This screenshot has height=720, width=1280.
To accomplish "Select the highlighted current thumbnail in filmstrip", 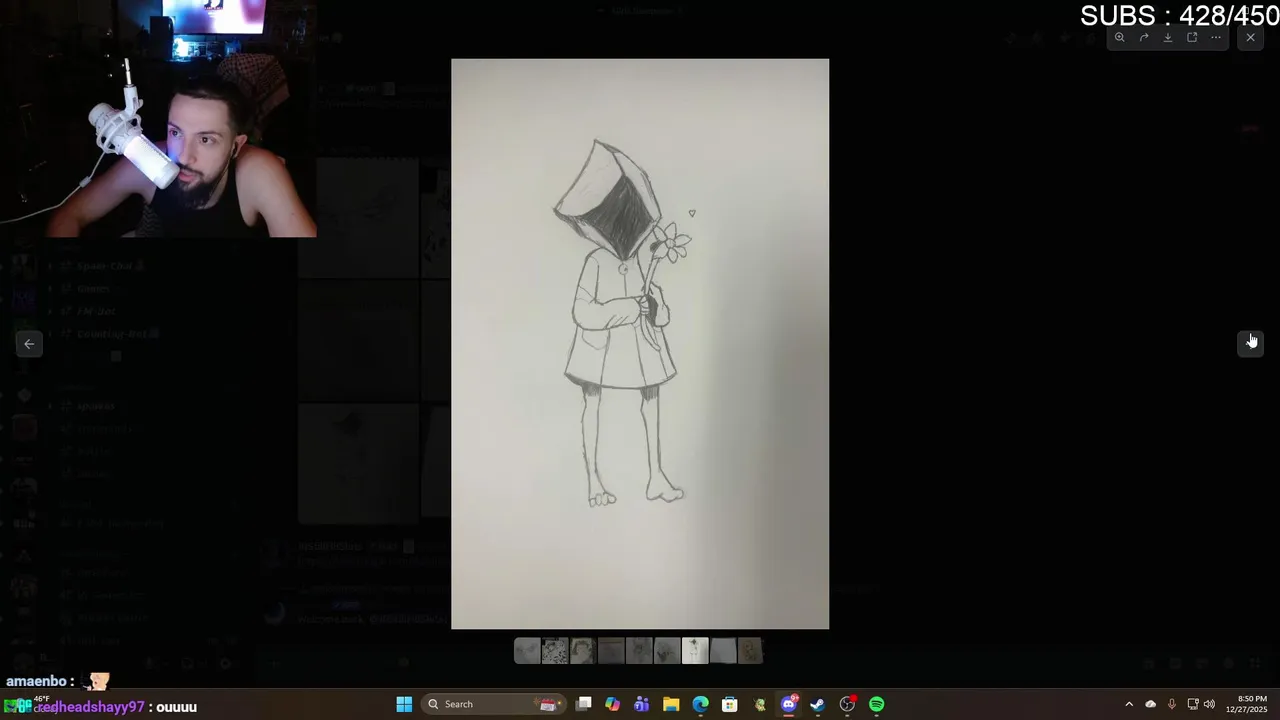I will [695, 652].
